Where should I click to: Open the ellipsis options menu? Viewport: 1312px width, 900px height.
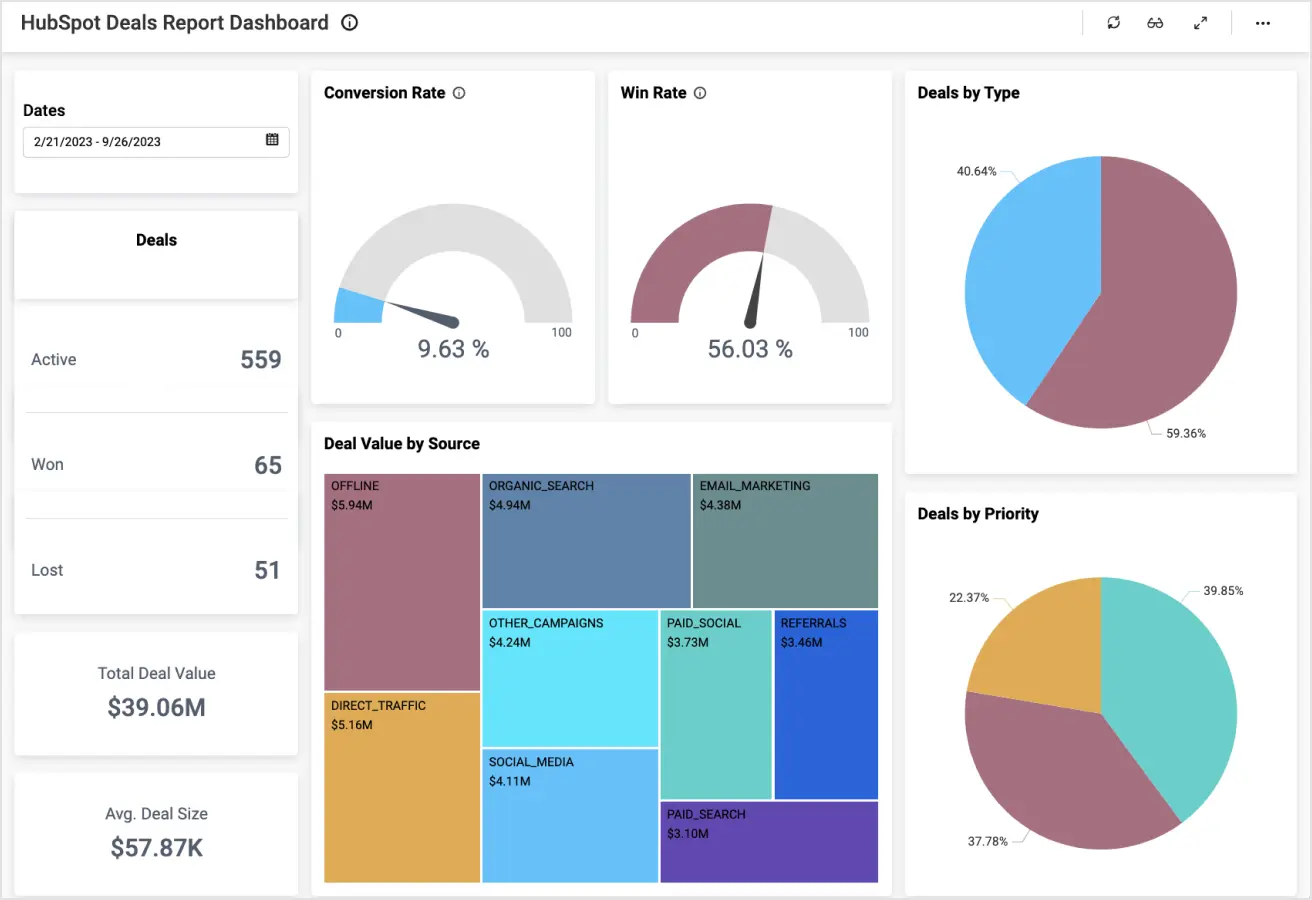point(1262,22)
